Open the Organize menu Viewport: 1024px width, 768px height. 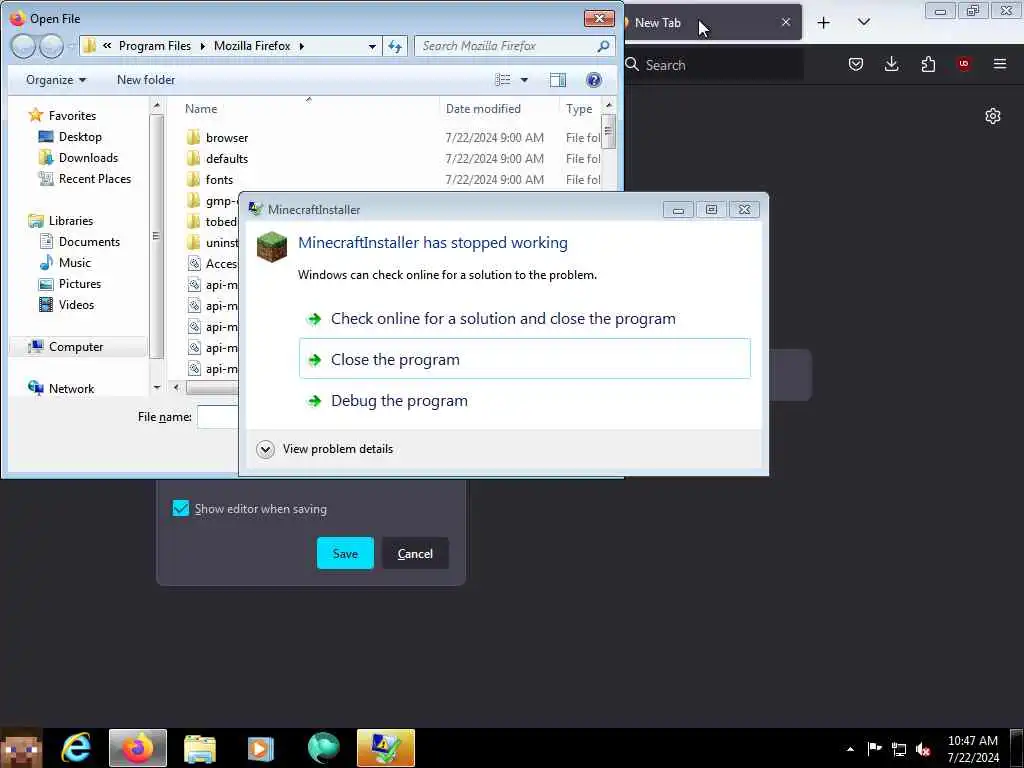click(x=56, y=80)
